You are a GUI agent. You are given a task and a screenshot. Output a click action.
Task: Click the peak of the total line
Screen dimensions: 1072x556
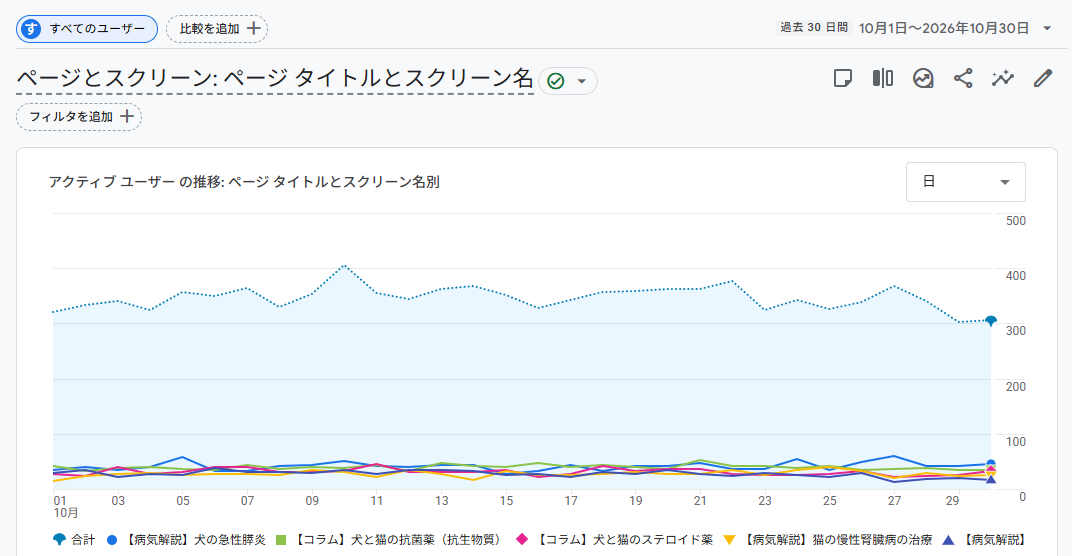tap(345, 265)
